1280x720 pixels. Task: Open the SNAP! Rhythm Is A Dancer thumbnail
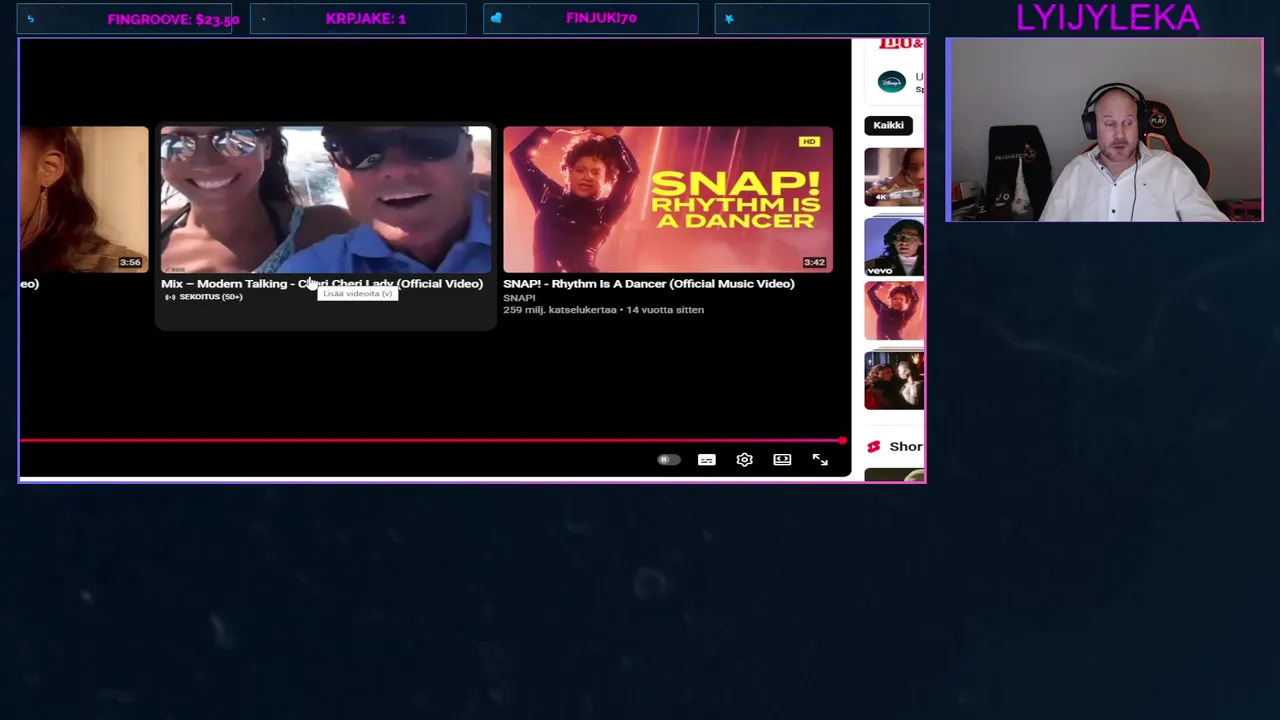click(668, 199)
